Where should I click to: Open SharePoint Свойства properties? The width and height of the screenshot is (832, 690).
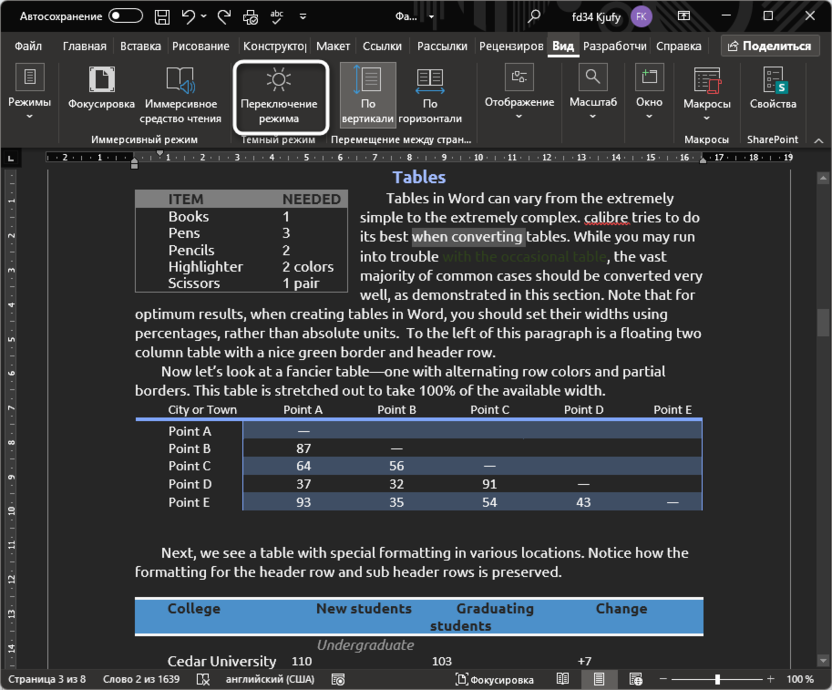773,89
